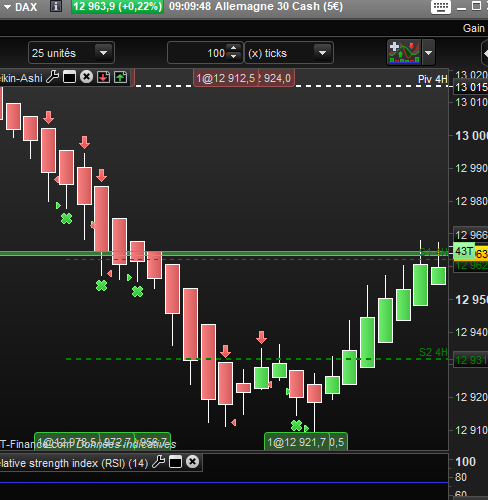The width and height of the screenshot is (488, 500).
Task: Click the 12 920 price axis label
Action: 471,397
